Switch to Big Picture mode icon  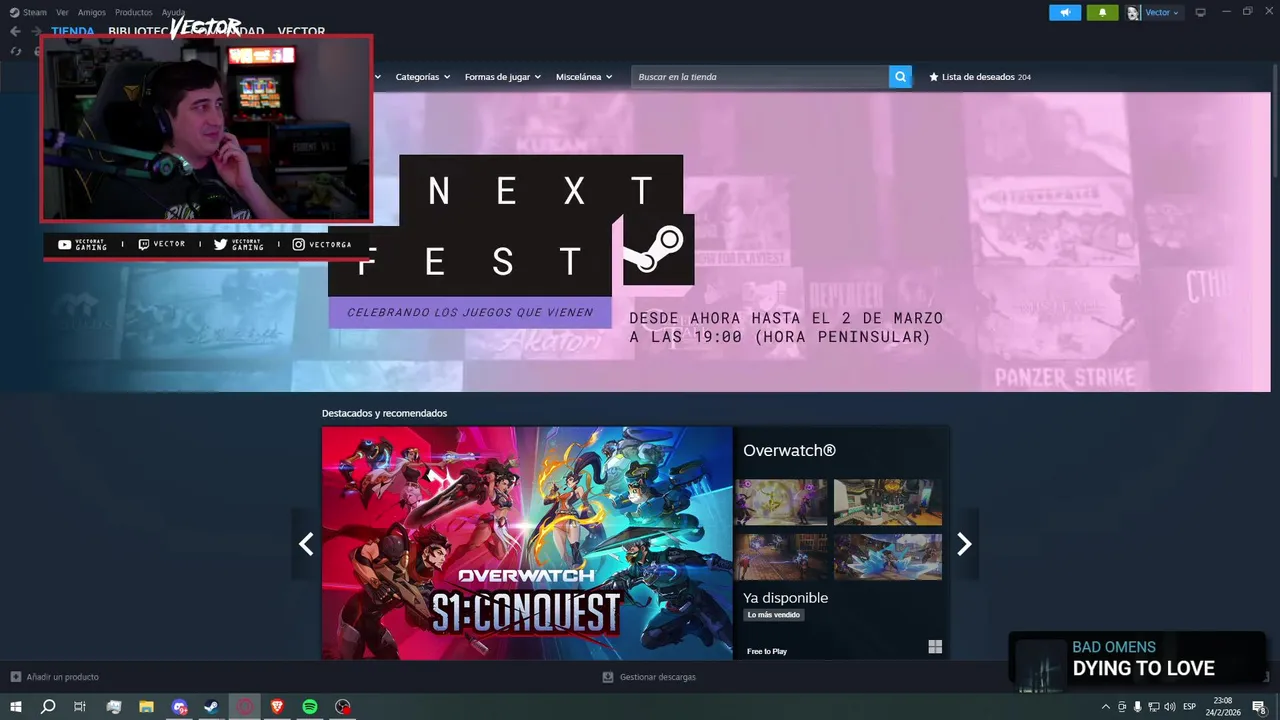[1200, 13]
